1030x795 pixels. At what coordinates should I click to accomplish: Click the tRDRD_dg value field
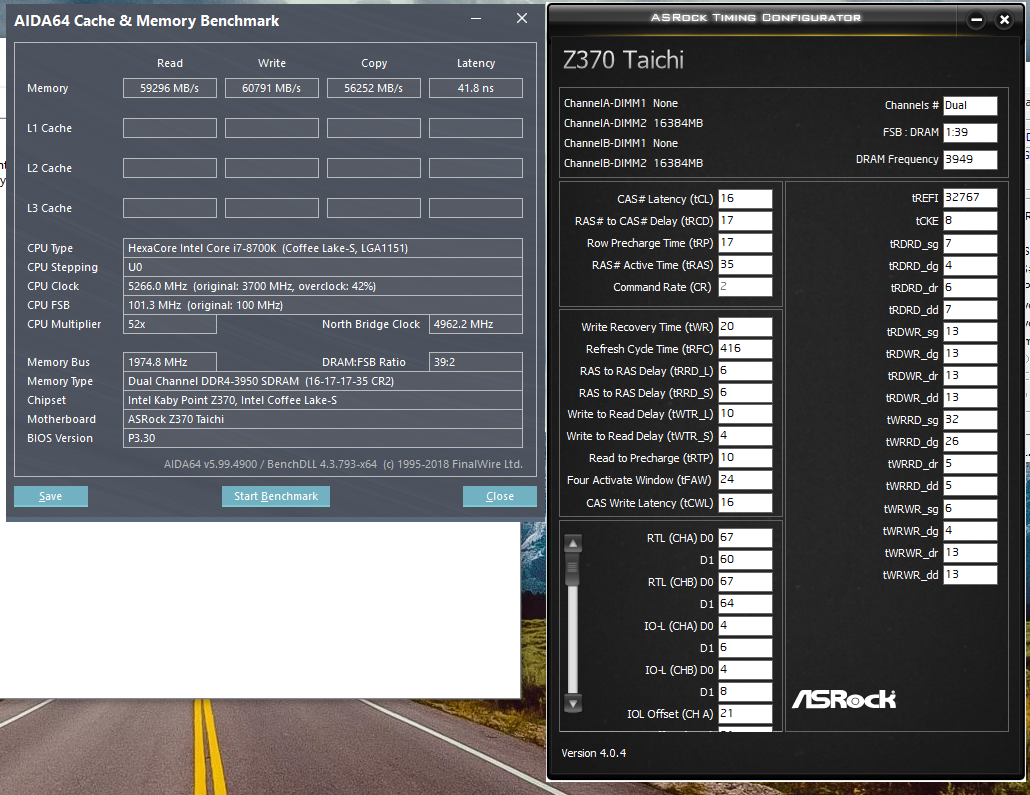pos(970,266)
